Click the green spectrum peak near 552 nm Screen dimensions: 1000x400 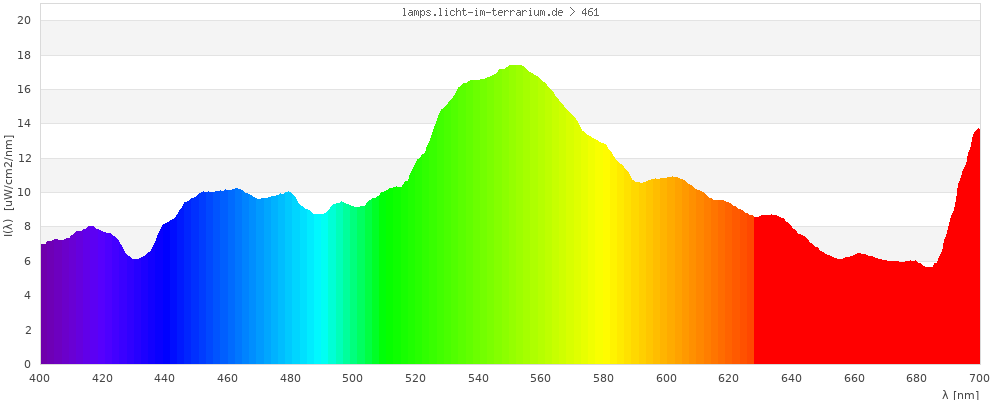(x=516, y=70)
